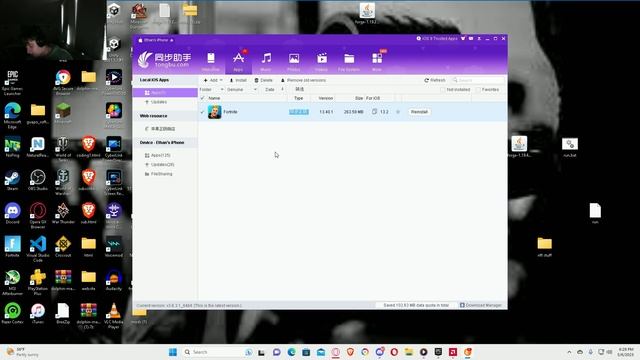
Task: Select Apps under Local iOS Apps
Action: (x=165, y=93)
